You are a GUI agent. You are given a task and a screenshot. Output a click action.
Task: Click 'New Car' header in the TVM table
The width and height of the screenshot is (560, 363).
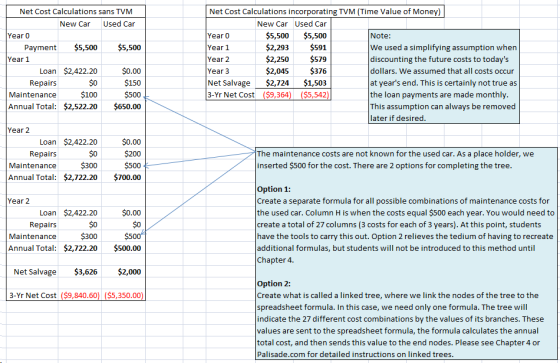[272, 24]
